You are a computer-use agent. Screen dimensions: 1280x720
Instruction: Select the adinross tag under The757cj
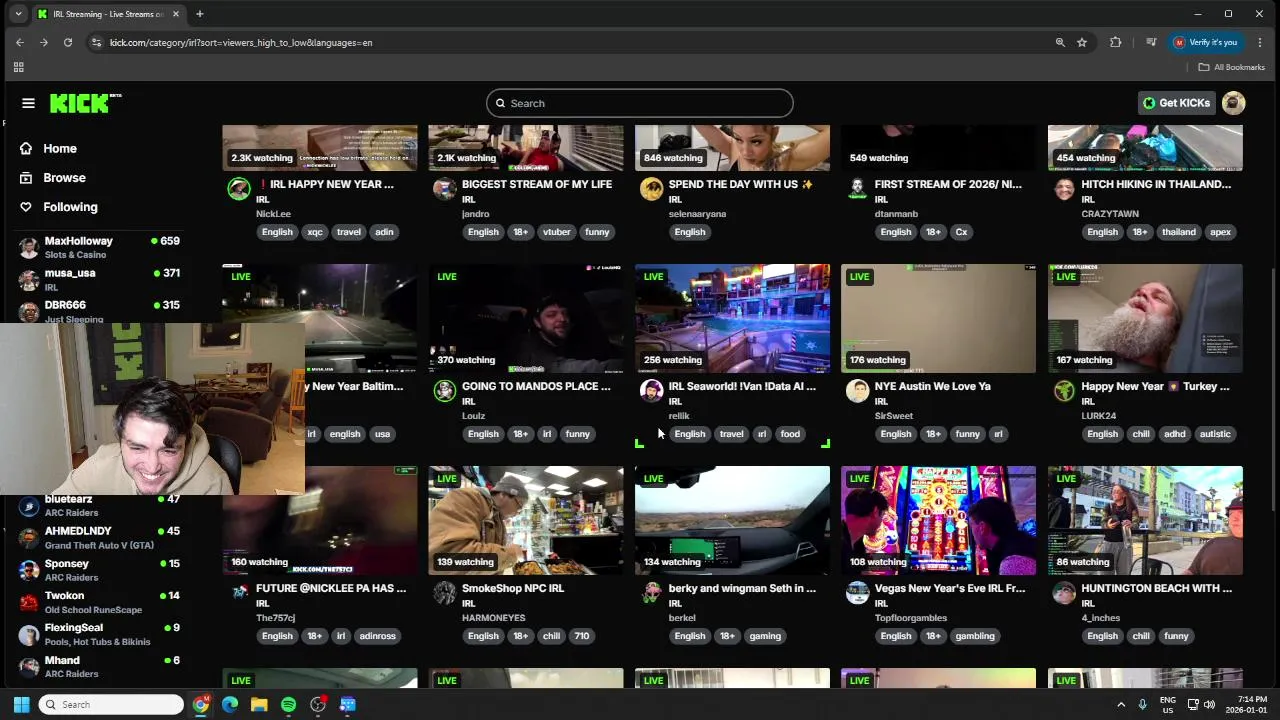377,636
